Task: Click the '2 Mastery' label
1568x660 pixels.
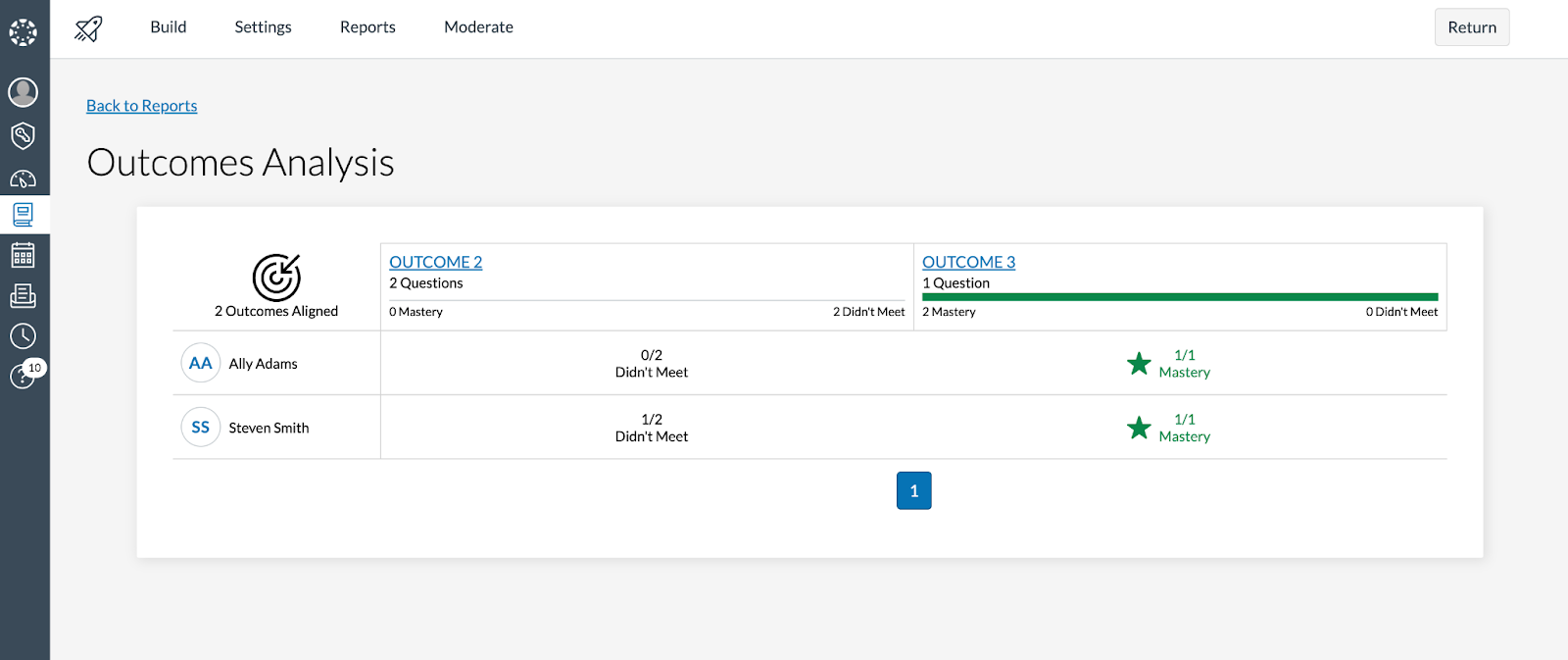Action: pos(949,312)
